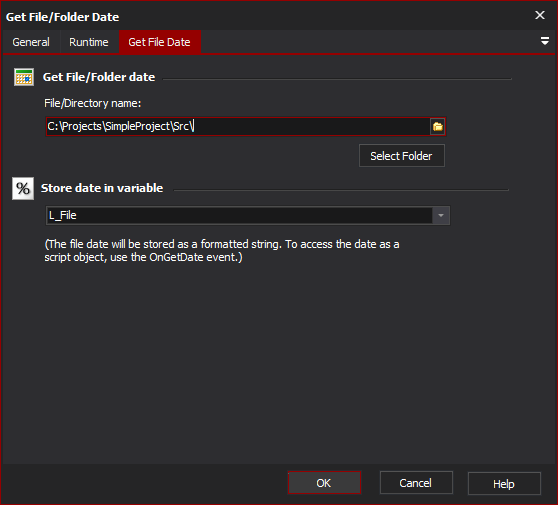Click the folder browse icon in the path field
This screenshot has height=505, width=558.
437,126
